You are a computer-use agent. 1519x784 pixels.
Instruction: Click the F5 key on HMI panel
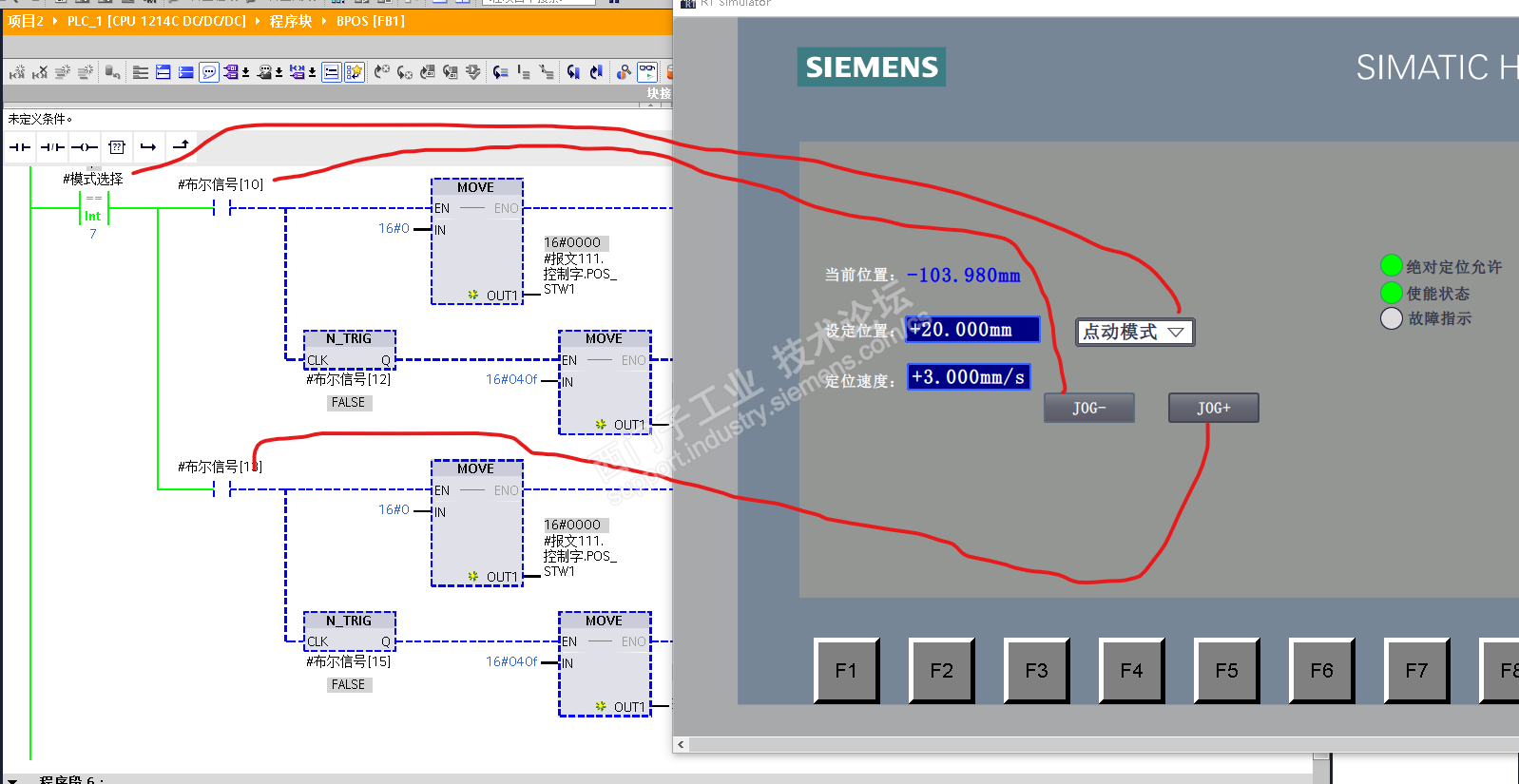pyautogui.click(x=1226, y=671)
